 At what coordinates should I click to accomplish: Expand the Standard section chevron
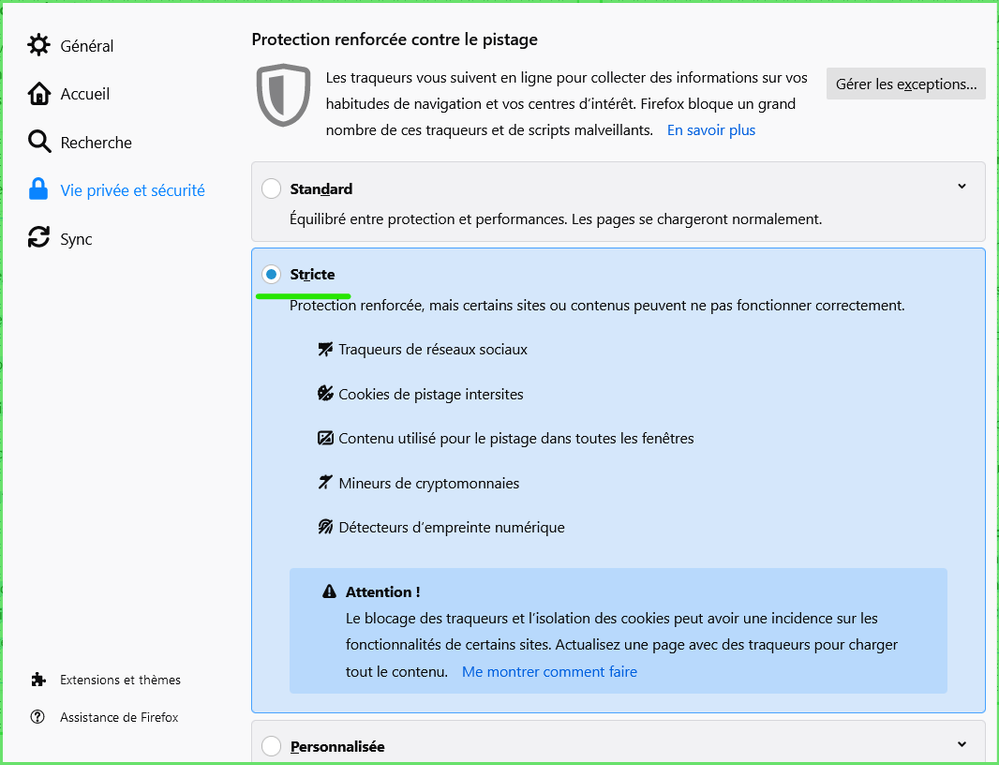[x=962, y=187]
